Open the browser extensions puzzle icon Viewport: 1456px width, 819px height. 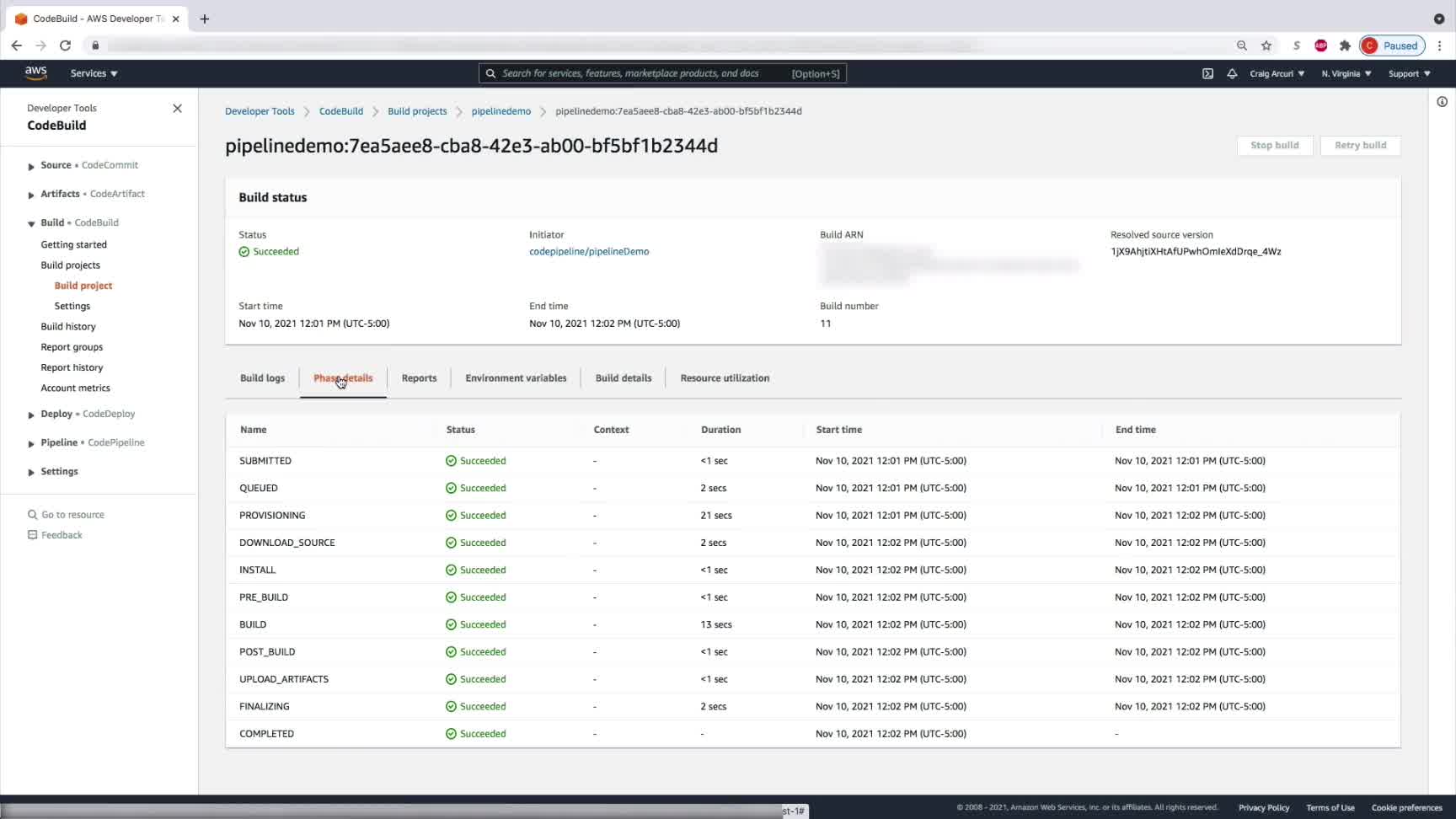(1345, 45)
